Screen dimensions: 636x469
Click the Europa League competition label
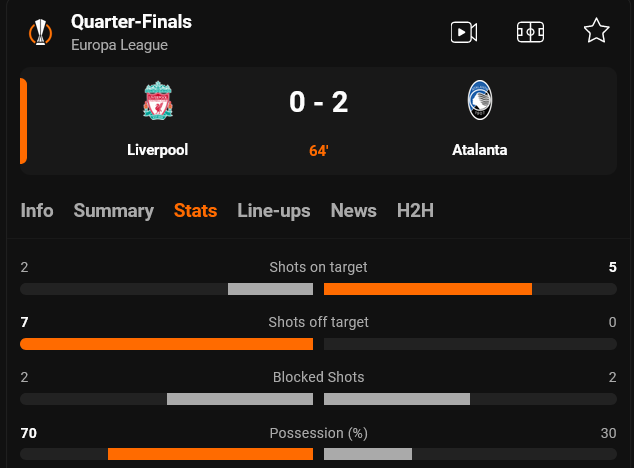(x=120, y=45)
